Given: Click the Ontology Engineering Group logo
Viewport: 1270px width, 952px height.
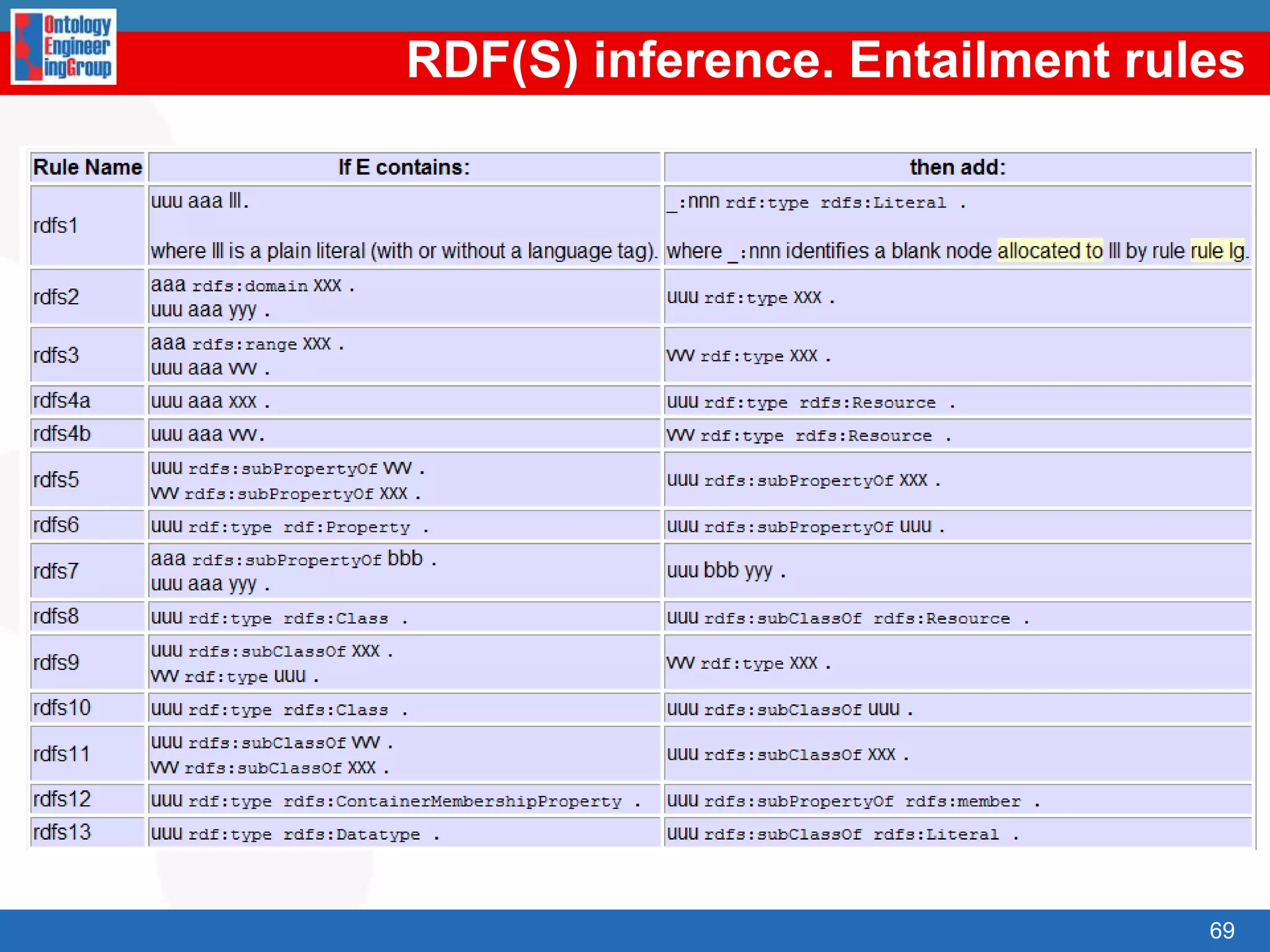Looking at the screenshot, I should click(63, 47).
